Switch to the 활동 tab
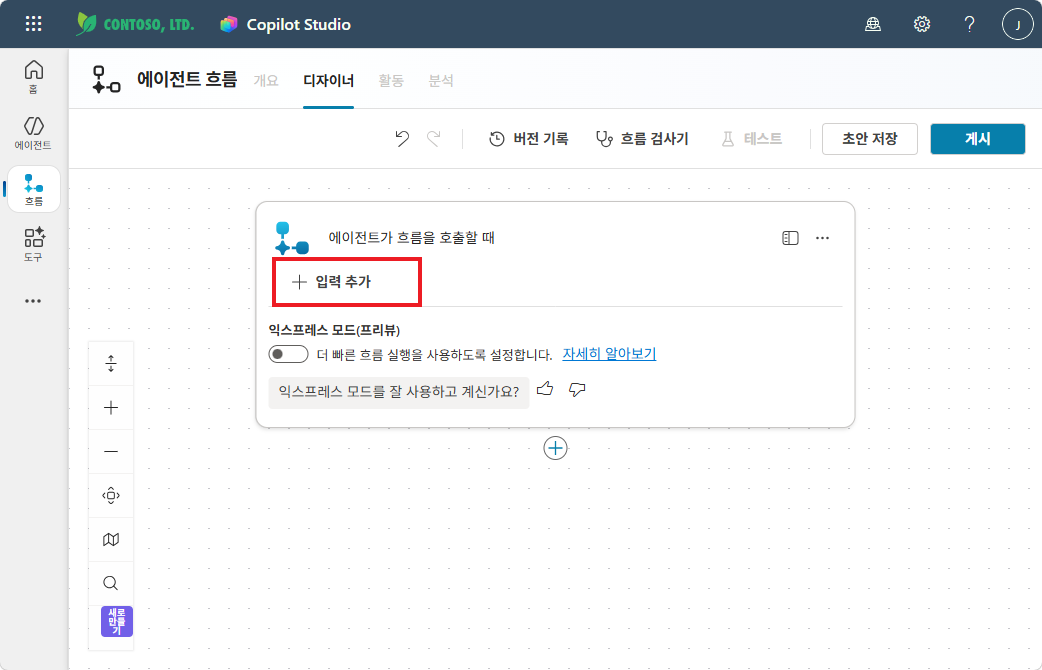The width and height of the screenshot is (1042, 670). tap(391, 80)
